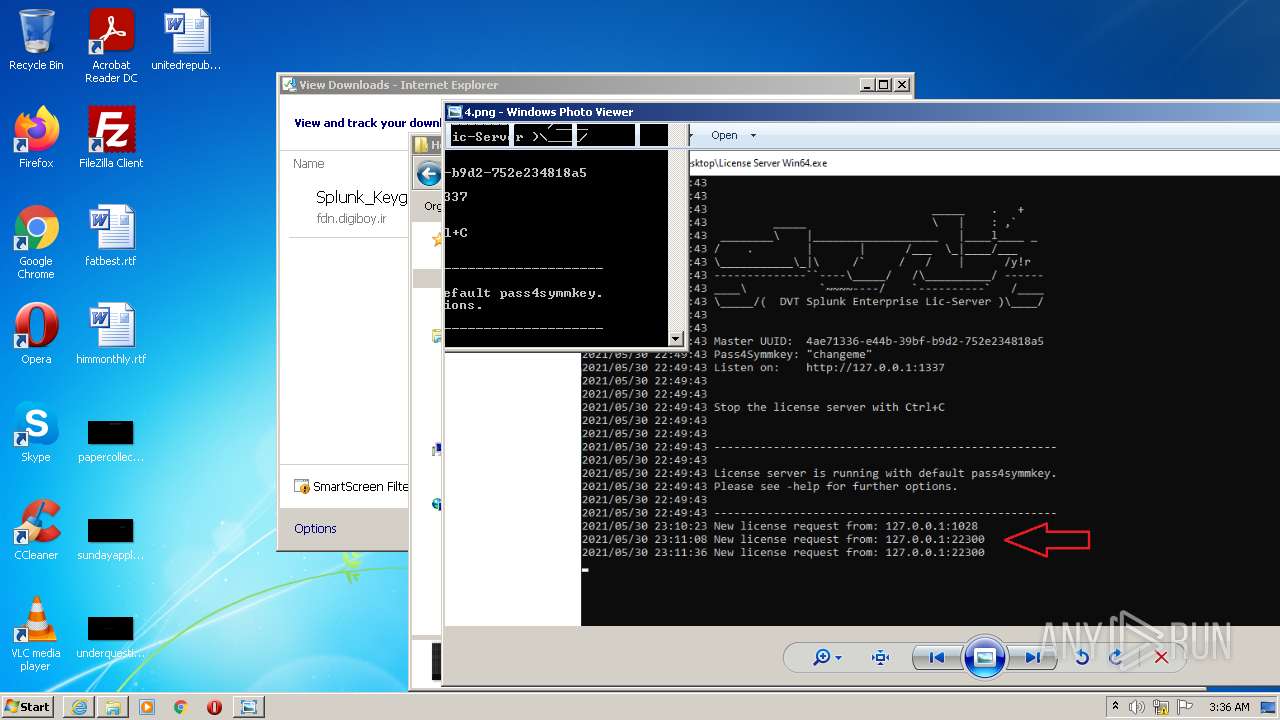Screen dimensions: 1280x720
Task: Select the Firefox desktop icon
Action: 36,138
